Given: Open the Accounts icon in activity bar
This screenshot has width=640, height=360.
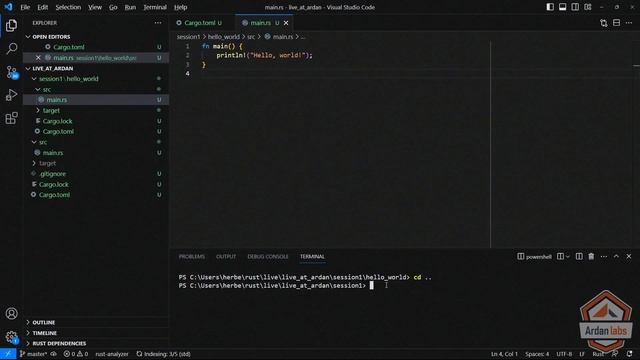Looking at the screenshot, I should click(x=11, y=313).
